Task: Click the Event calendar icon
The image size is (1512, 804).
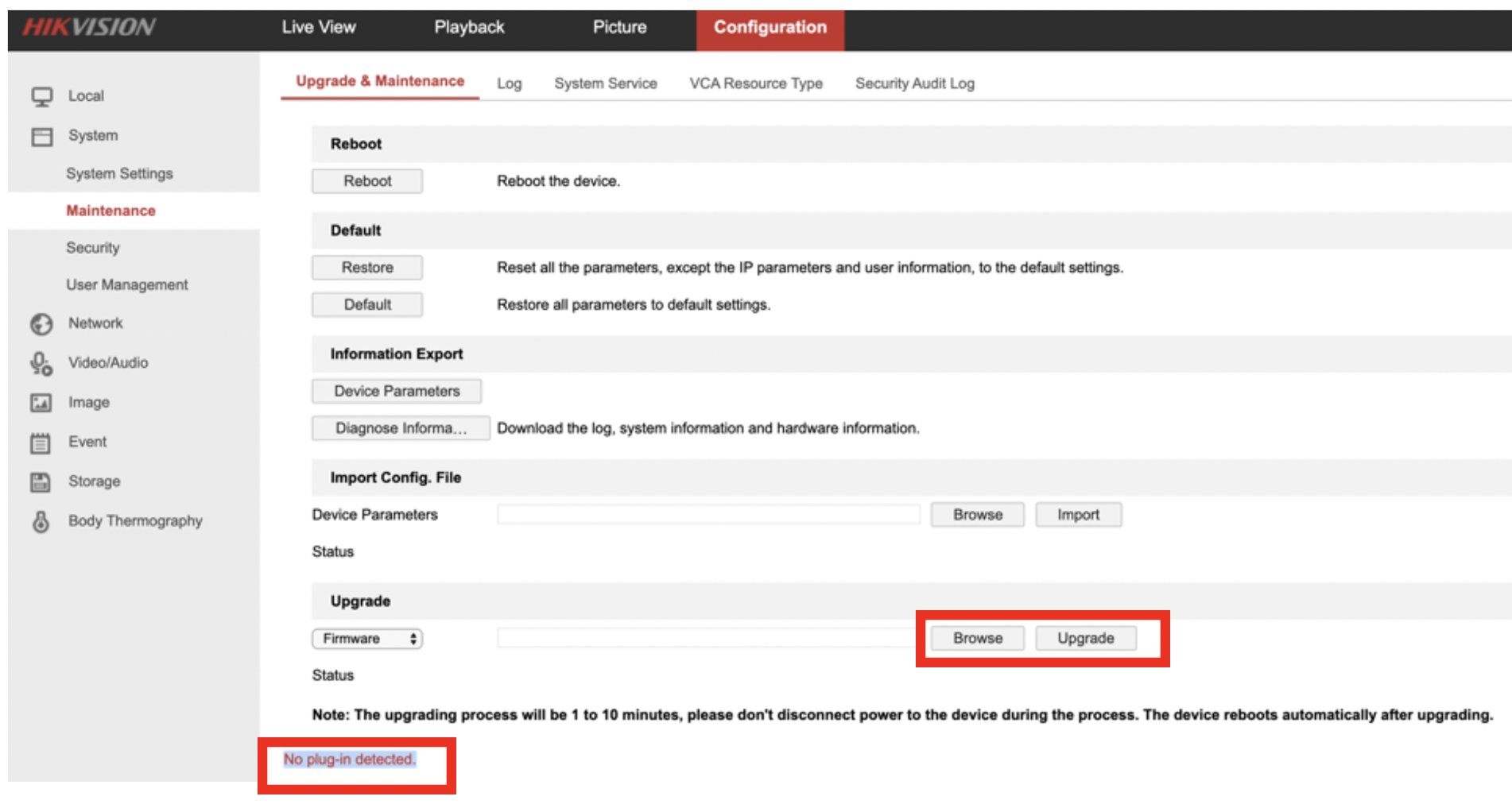Action: click(41, 443)
